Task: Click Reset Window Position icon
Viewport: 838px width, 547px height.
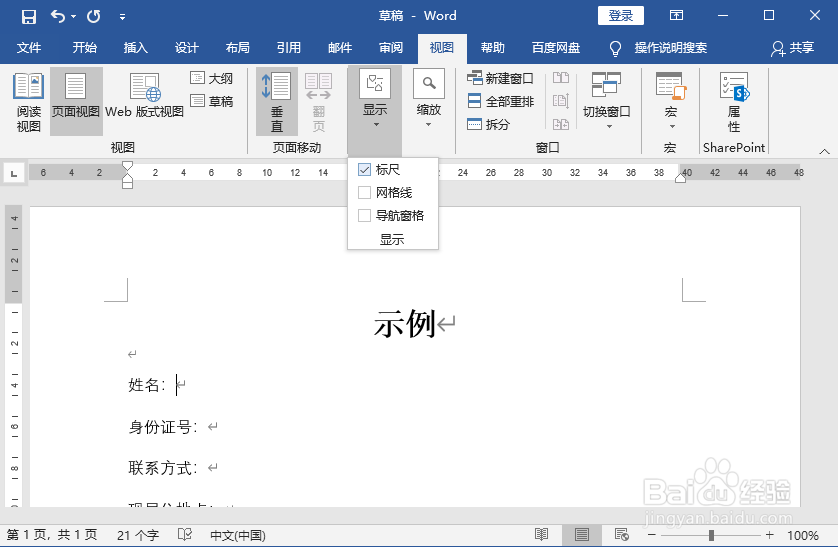Action: pyautogui.click(x=561, y=124)
